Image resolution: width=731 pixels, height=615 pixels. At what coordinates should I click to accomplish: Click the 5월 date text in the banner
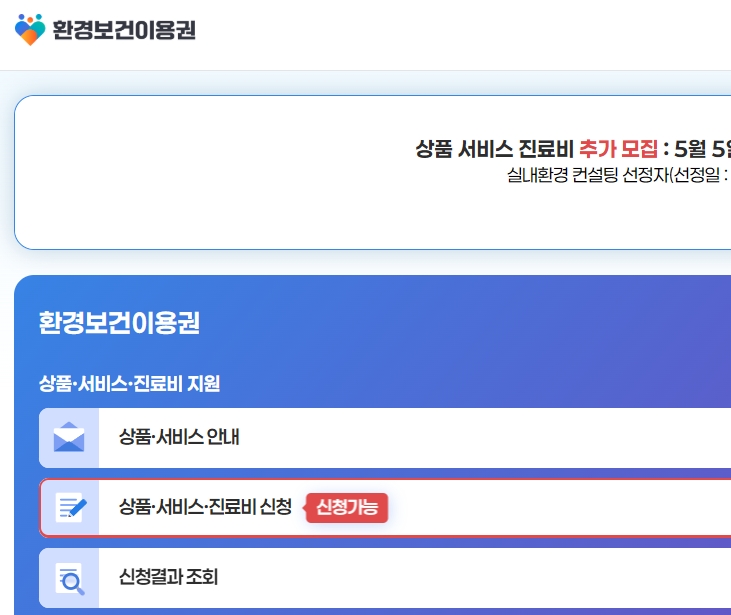coord(690,149)
